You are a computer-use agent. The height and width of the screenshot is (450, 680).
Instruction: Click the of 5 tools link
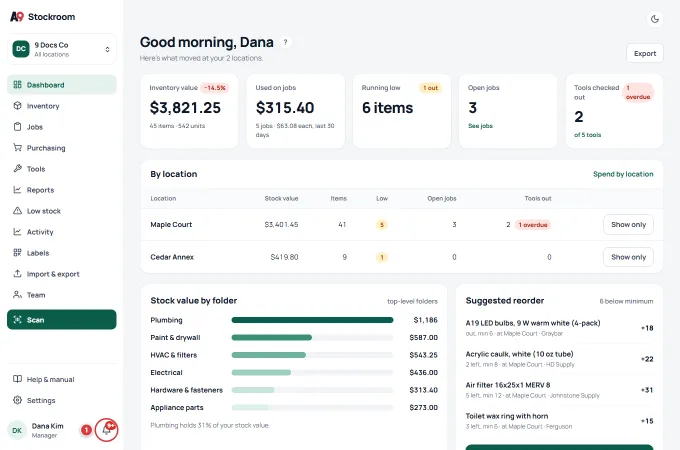587,135
